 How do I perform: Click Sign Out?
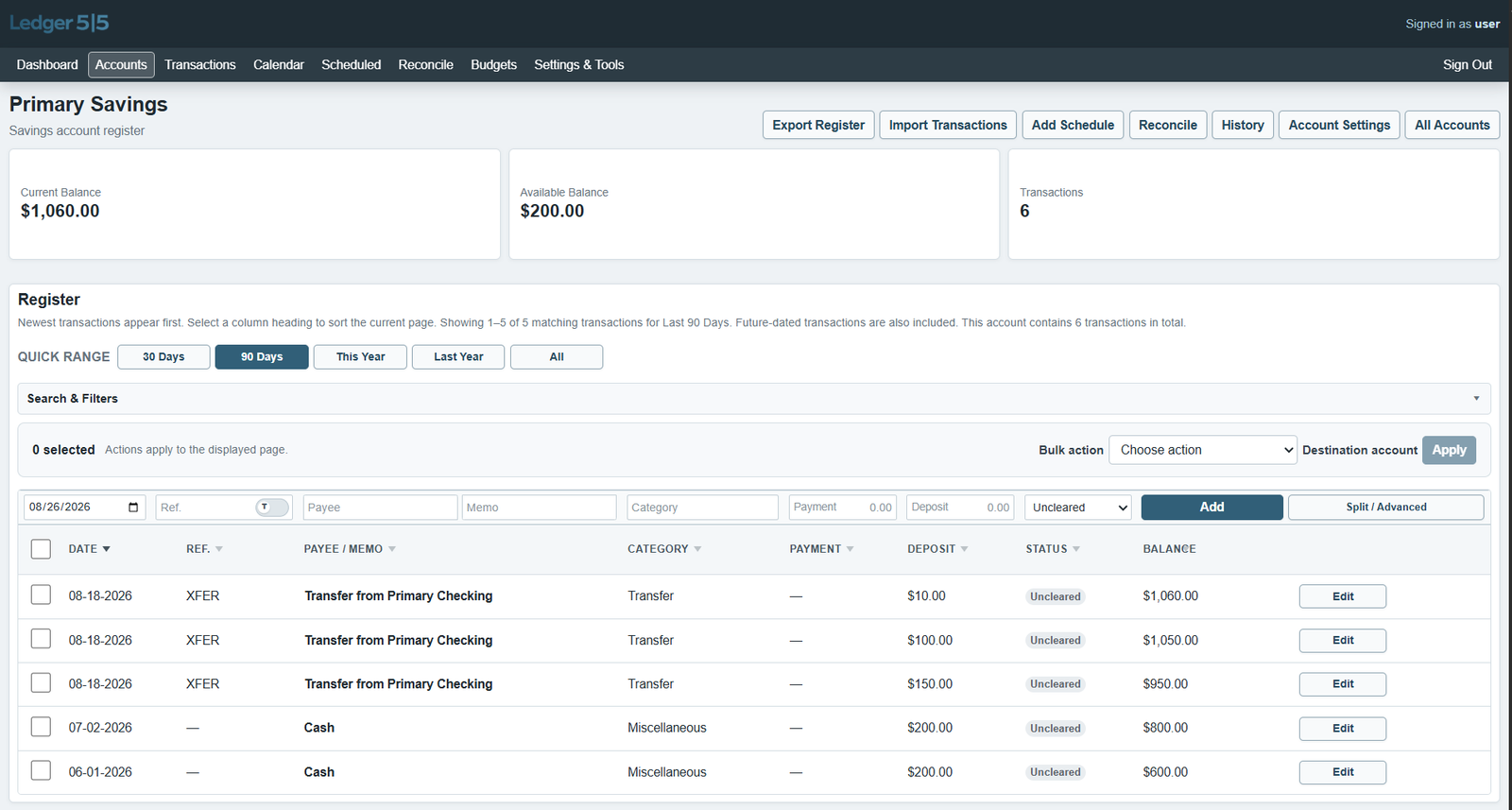pos(1468,65)
